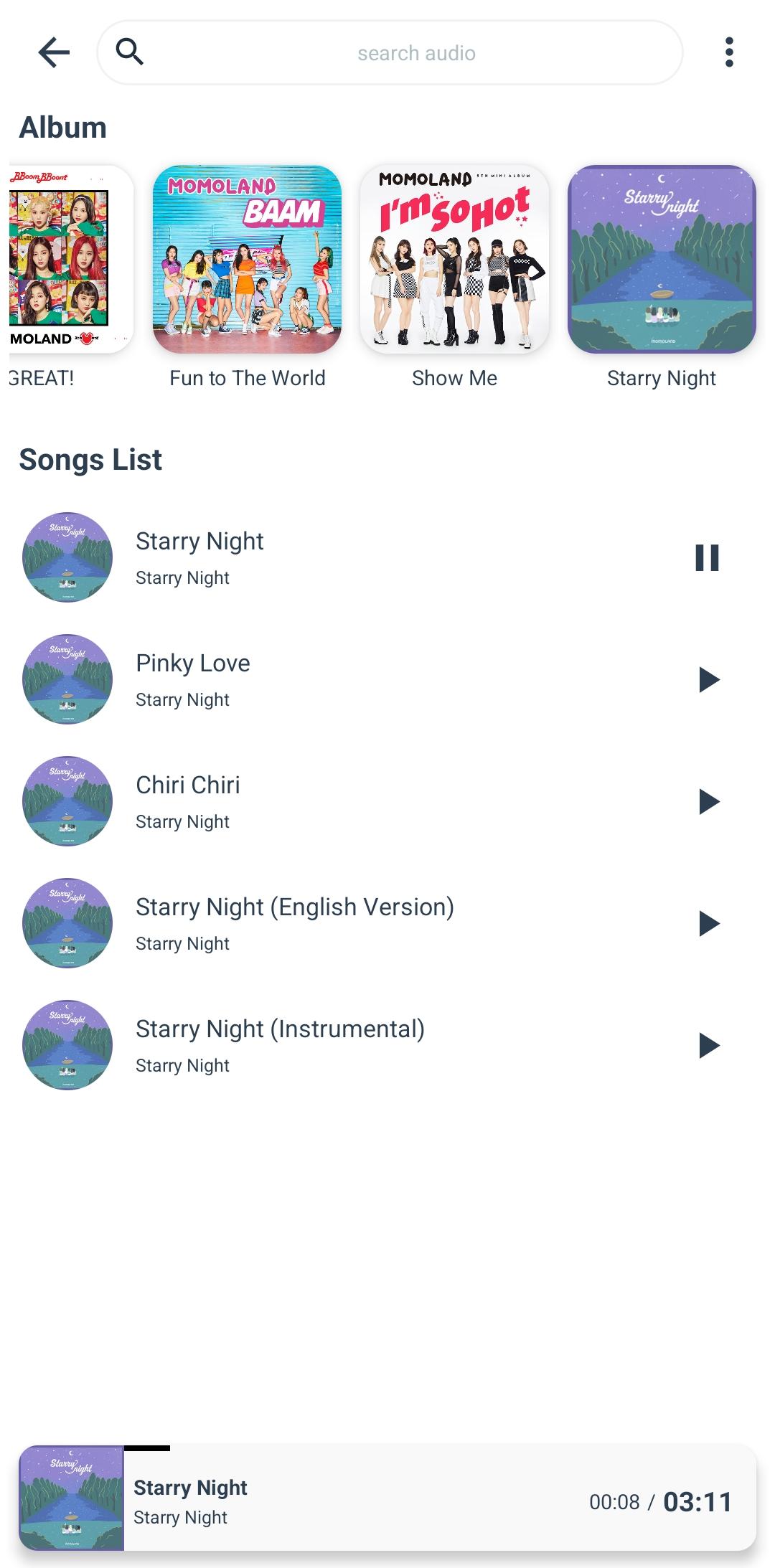Tap the Show Me album label
This screenshot has width=775, height=1568.
click(454, 378)
